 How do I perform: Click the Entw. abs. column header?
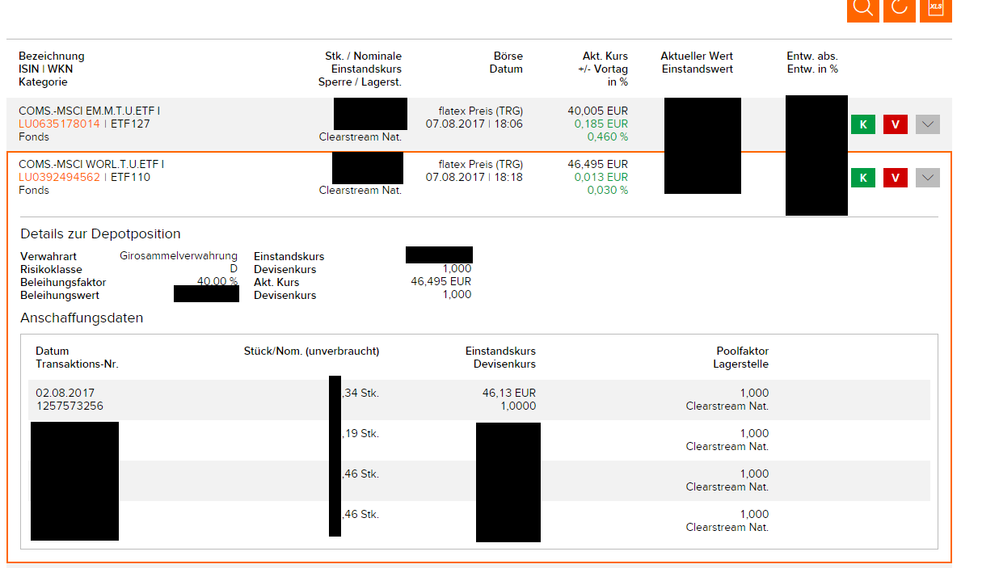click(812, 56)
